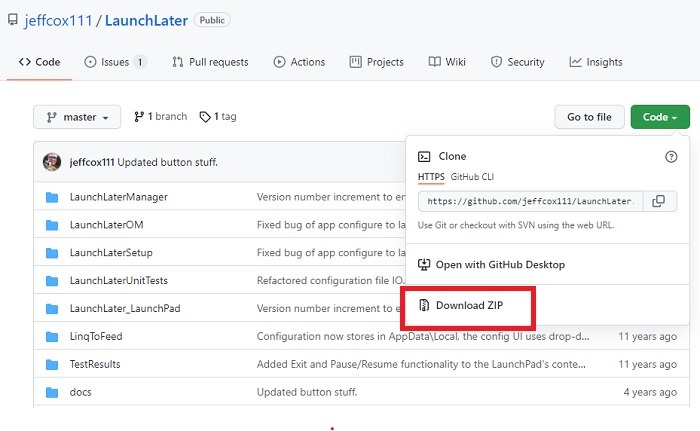Click the repository book icon beside jeffcox111
700x431 pixels.
tap(12, 20)
